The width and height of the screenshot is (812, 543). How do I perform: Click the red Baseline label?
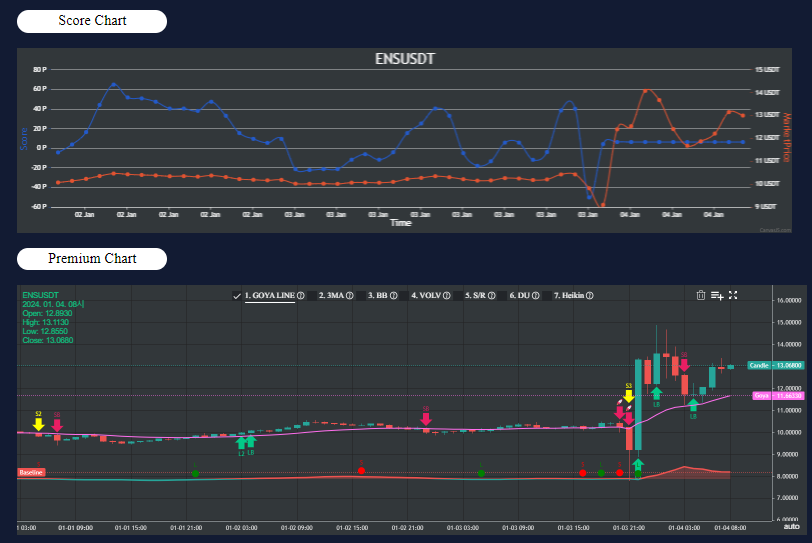pos(31,472)
